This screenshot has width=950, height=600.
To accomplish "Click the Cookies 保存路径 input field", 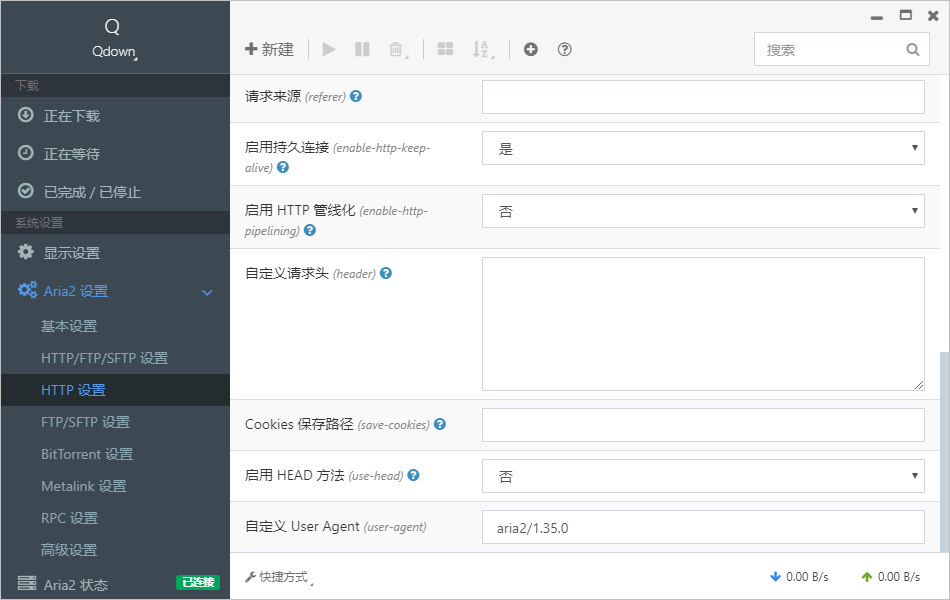I will coord(703,425).
